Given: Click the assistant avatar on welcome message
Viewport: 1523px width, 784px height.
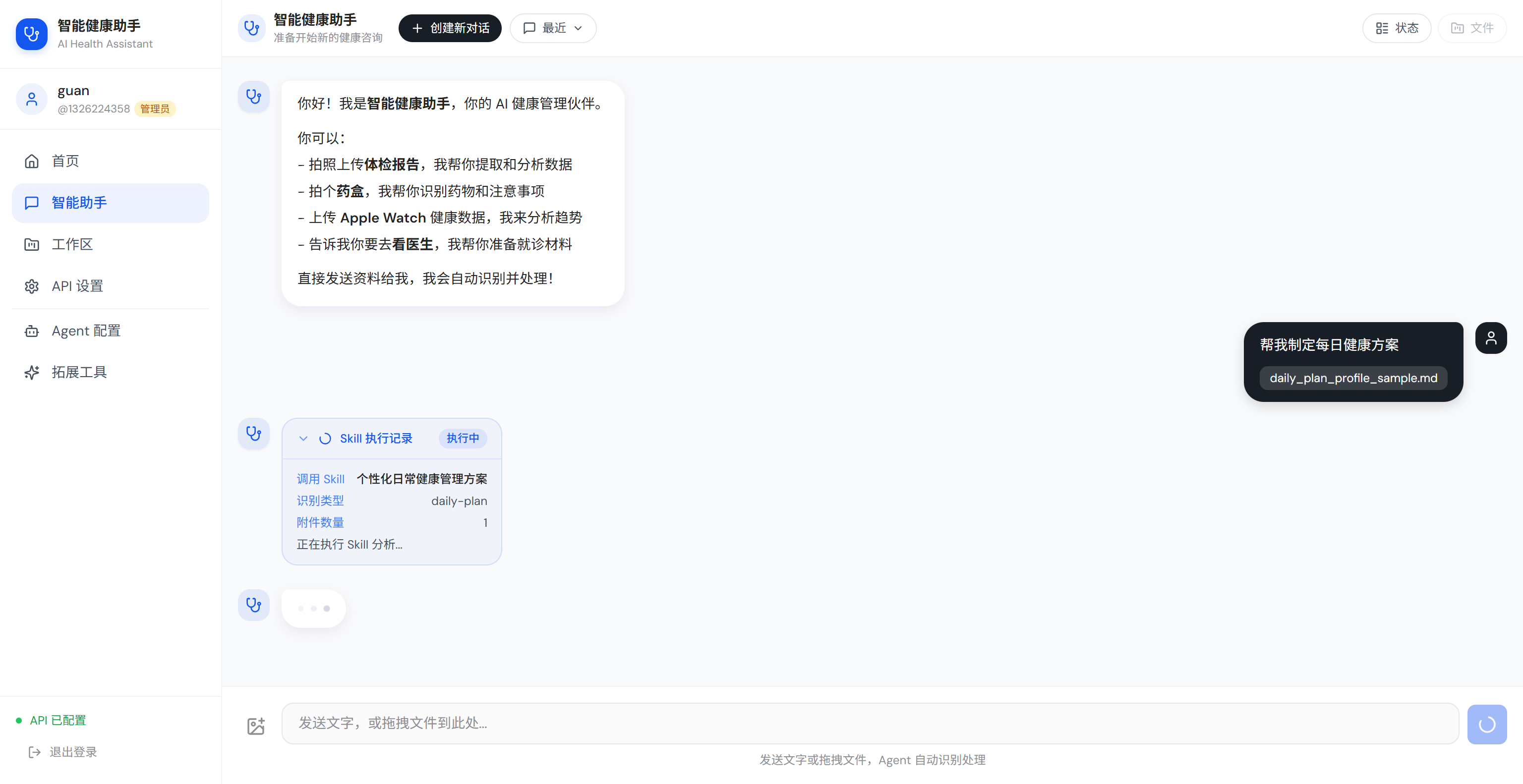Looking at the screenshot, I should [254, 96].
